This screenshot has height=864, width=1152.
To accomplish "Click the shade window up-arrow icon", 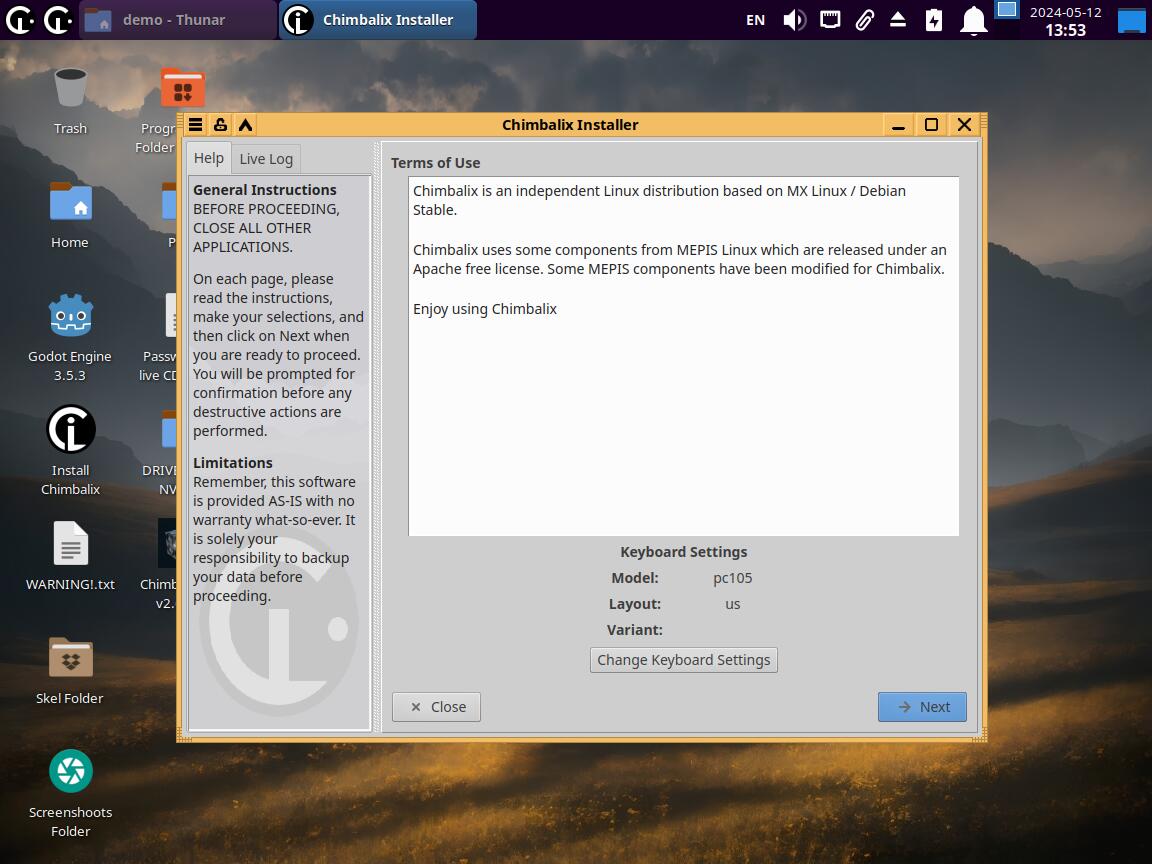I will (x=245, y=125).
